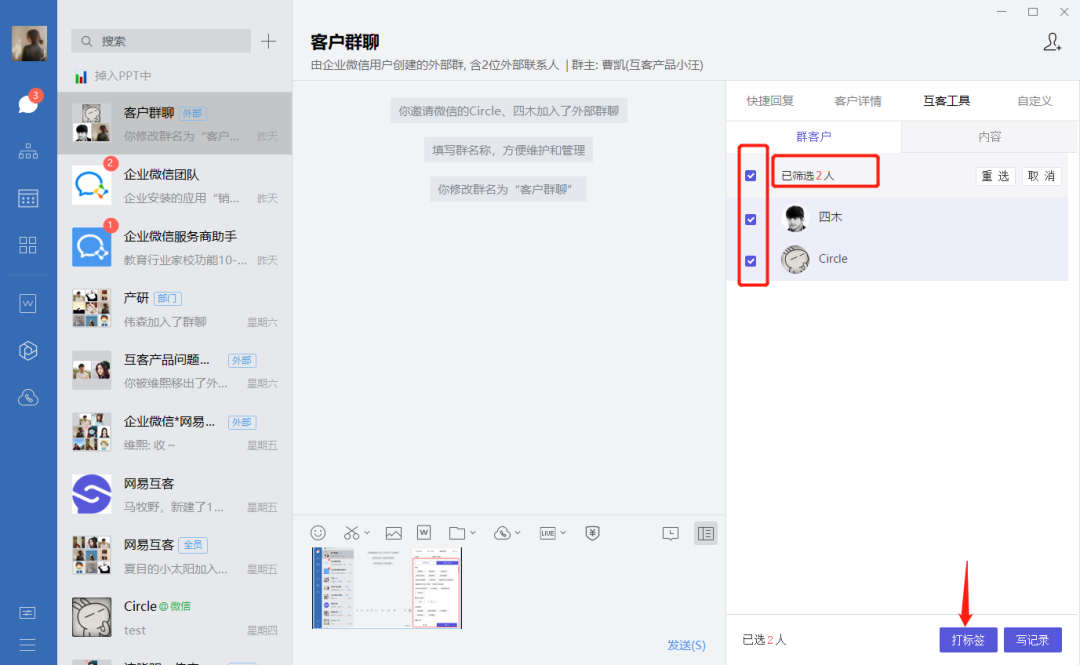Viewport: 1080px width, 665px height.
Task: Select the 内容 sub-tab
Action: pyautogui.click(x=990, y=136)
